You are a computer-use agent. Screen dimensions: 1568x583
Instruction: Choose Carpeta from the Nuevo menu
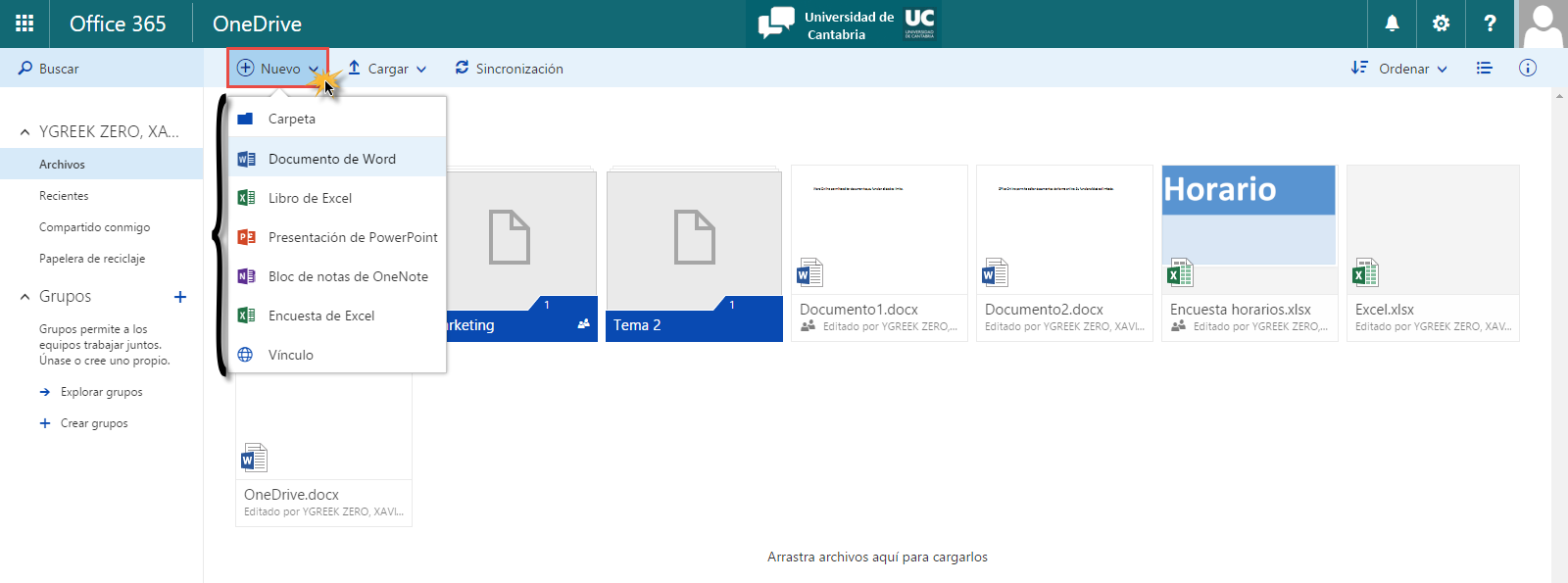point(337,119)
